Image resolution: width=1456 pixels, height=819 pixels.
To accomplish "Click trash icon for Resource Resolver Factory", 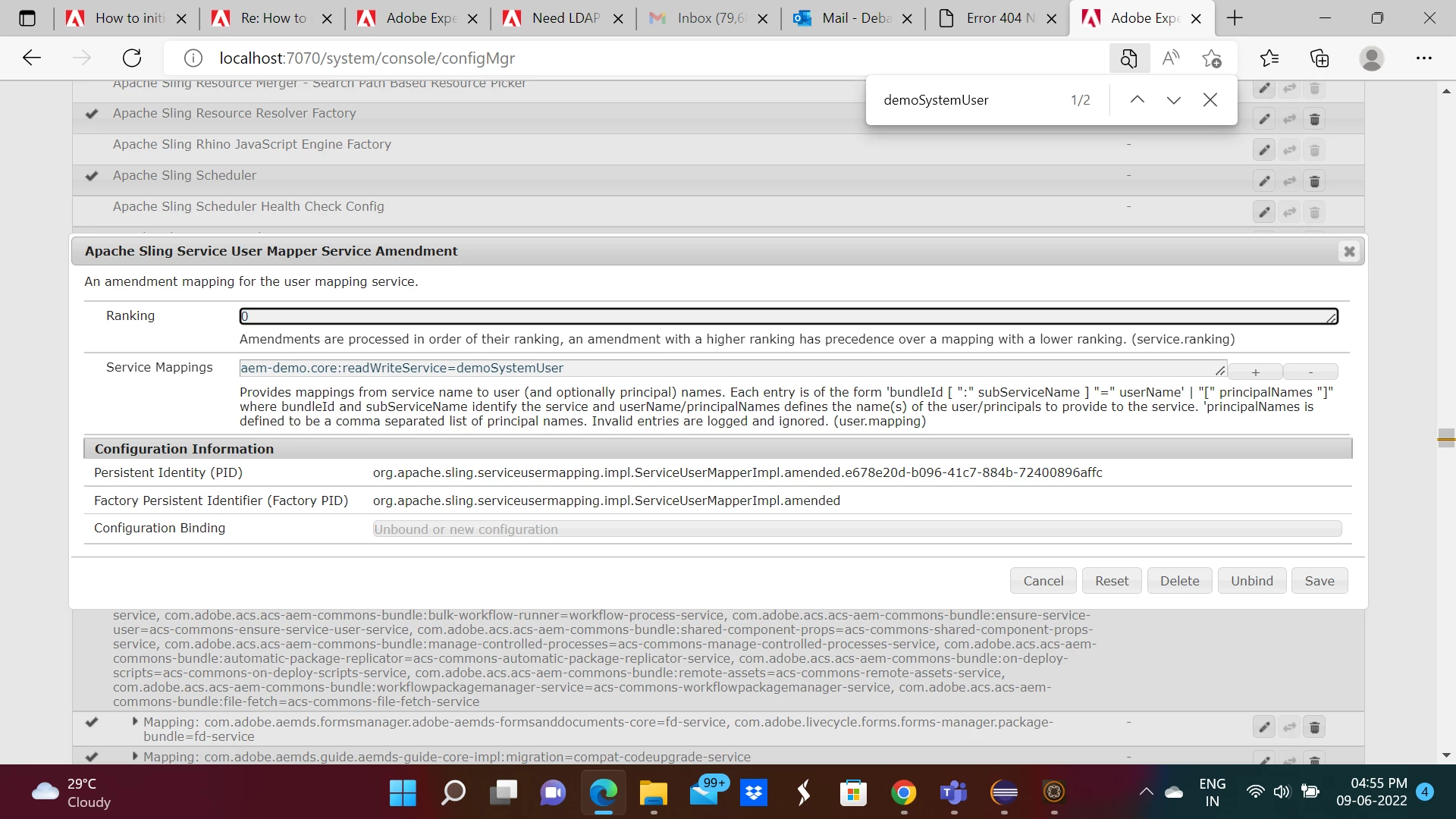I will 1315,119.
